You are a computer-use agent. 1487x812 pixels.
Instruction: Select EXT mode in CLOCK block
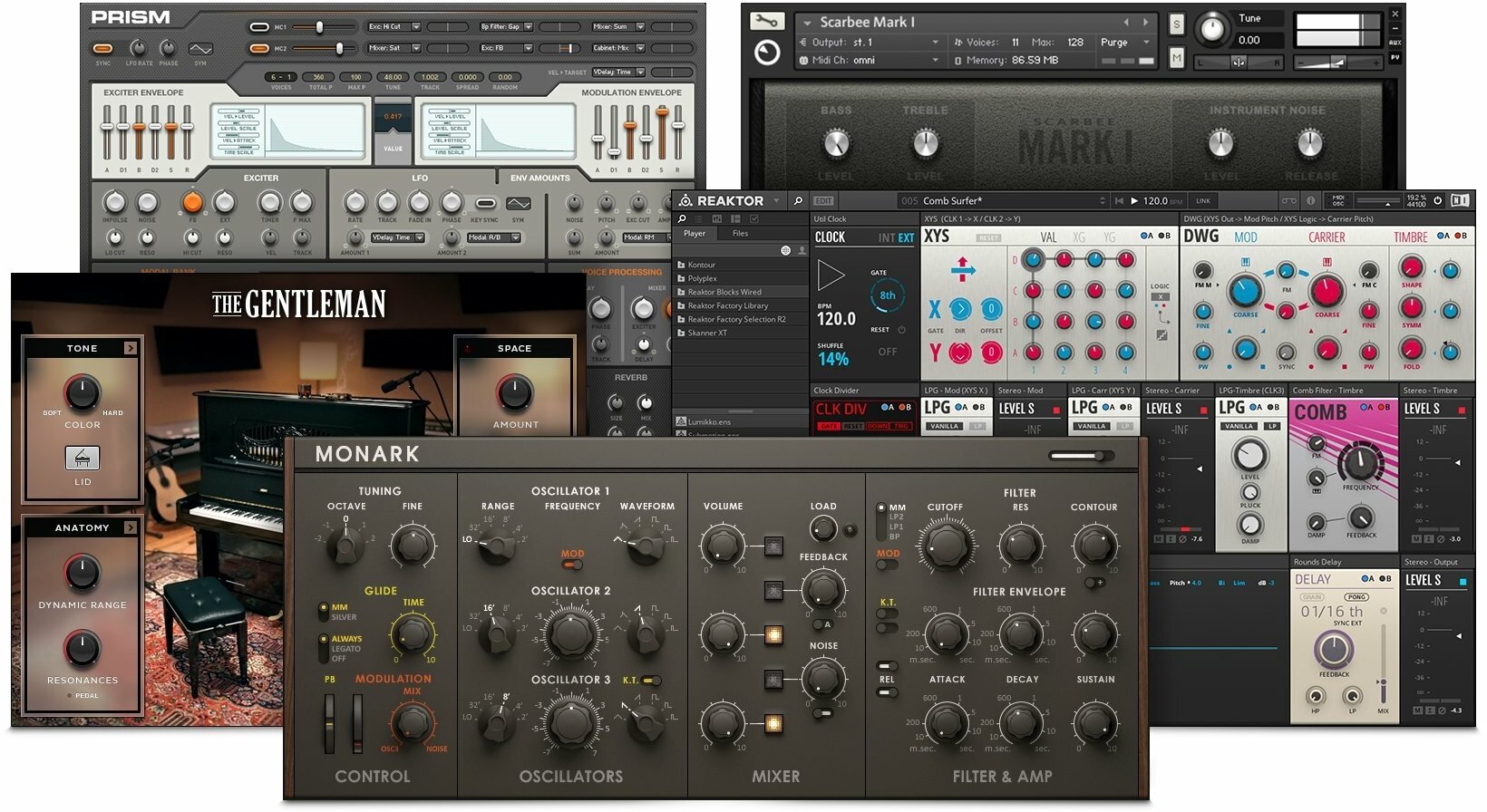(x=907, y=237)
